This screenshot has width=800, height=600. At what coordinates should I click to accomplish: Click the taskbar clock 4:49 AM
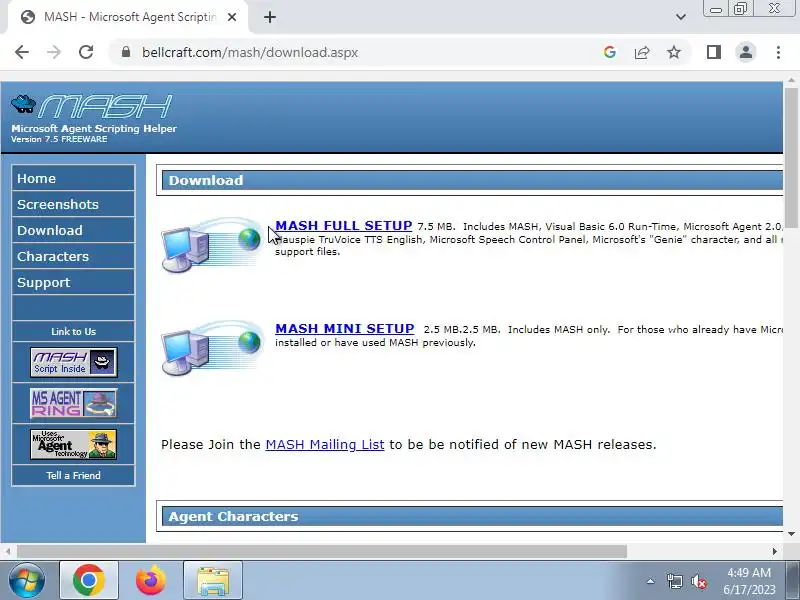[x=749, y=572]
